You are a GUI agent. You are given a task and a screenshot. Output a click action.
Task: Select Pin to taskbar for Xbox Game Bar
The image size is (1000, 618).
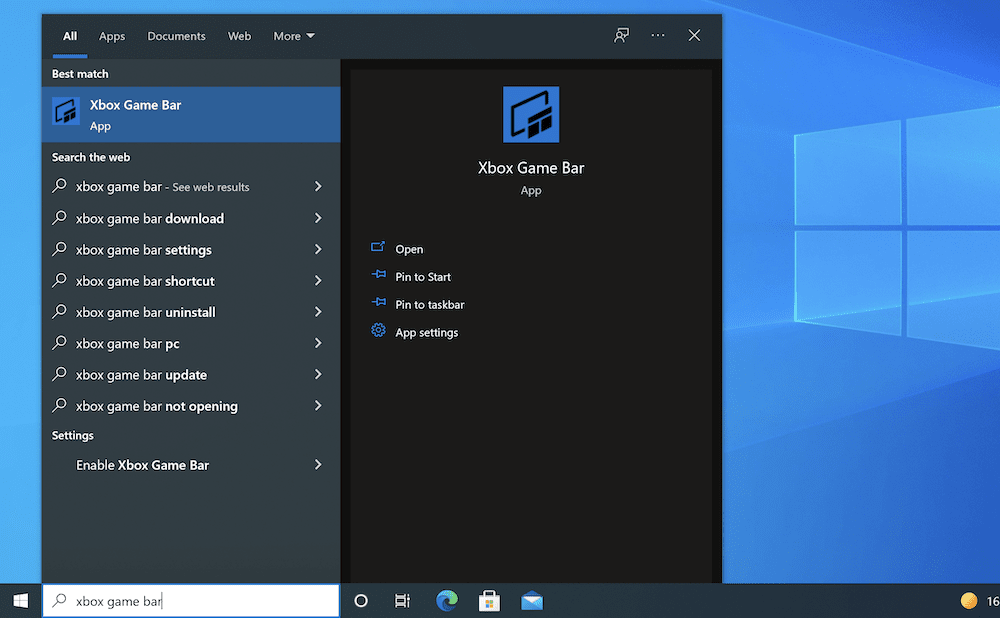click(427, 304)
